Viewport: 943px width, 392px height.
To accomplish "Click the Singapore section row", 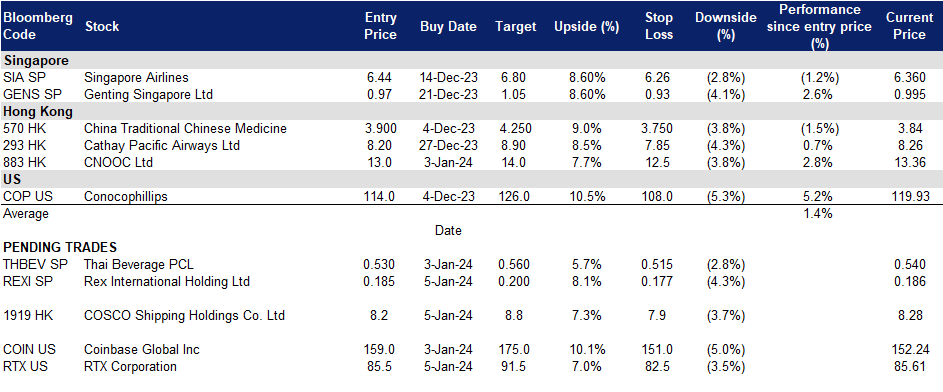I will [x=472, y=61].
